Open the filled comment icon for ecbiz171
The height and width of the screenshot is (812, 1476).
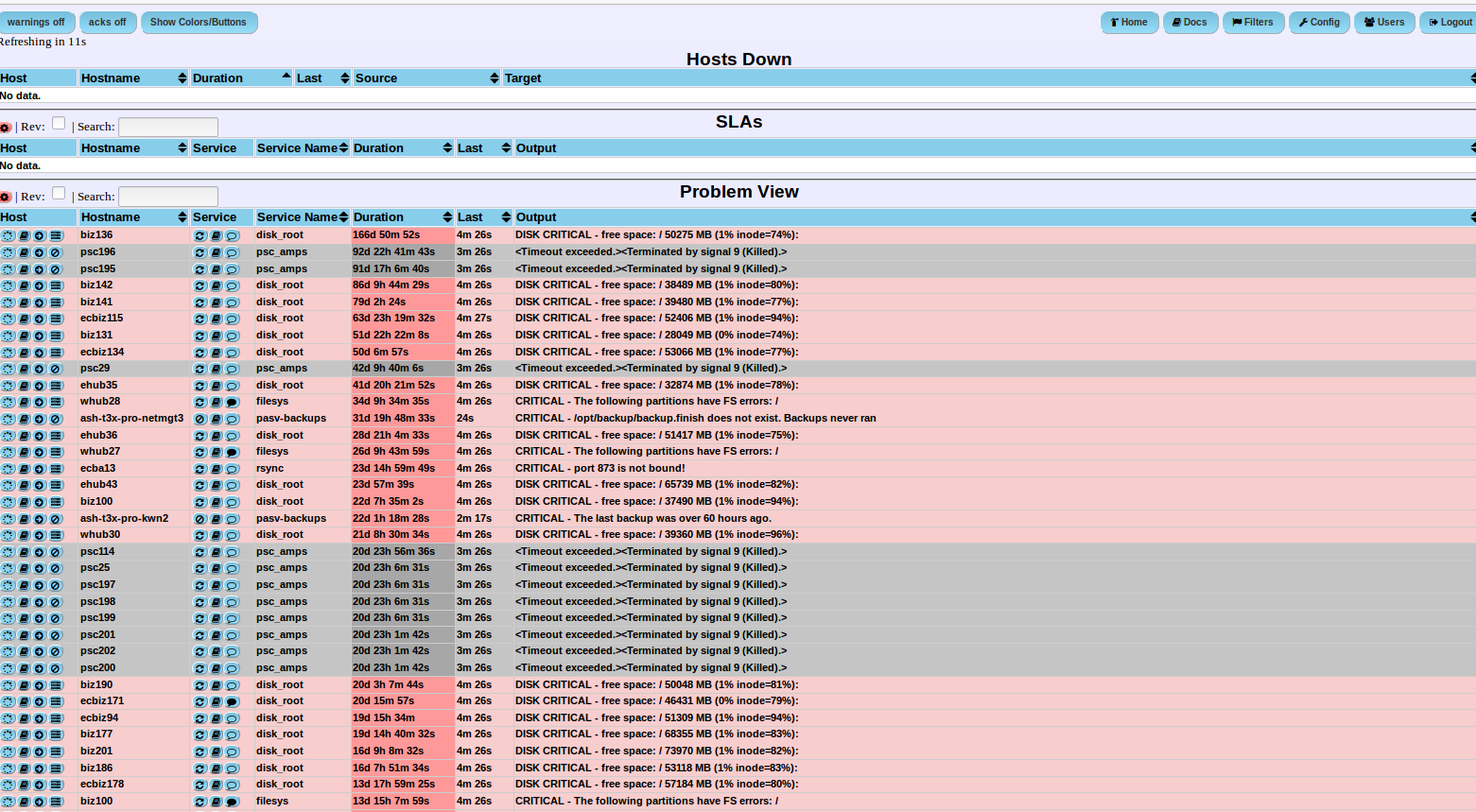tap(232, 702)
